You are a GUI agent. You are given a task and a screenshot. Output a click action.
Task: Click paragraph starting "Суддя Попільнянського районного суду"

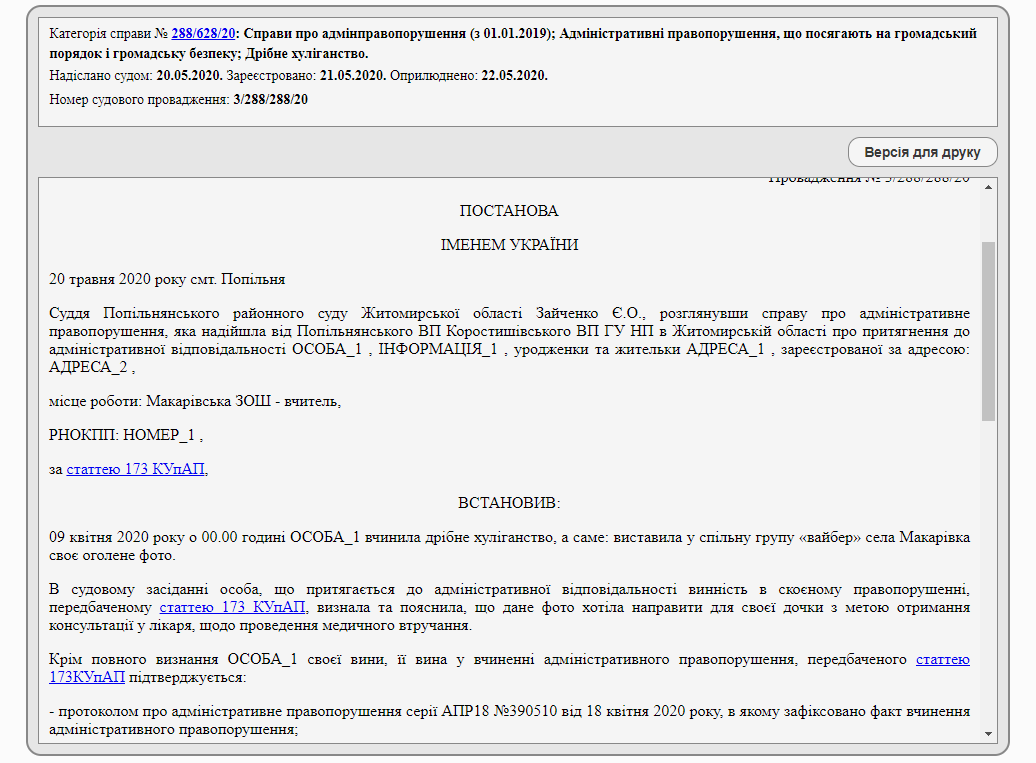pyautogui.click(x=509, y=340)
